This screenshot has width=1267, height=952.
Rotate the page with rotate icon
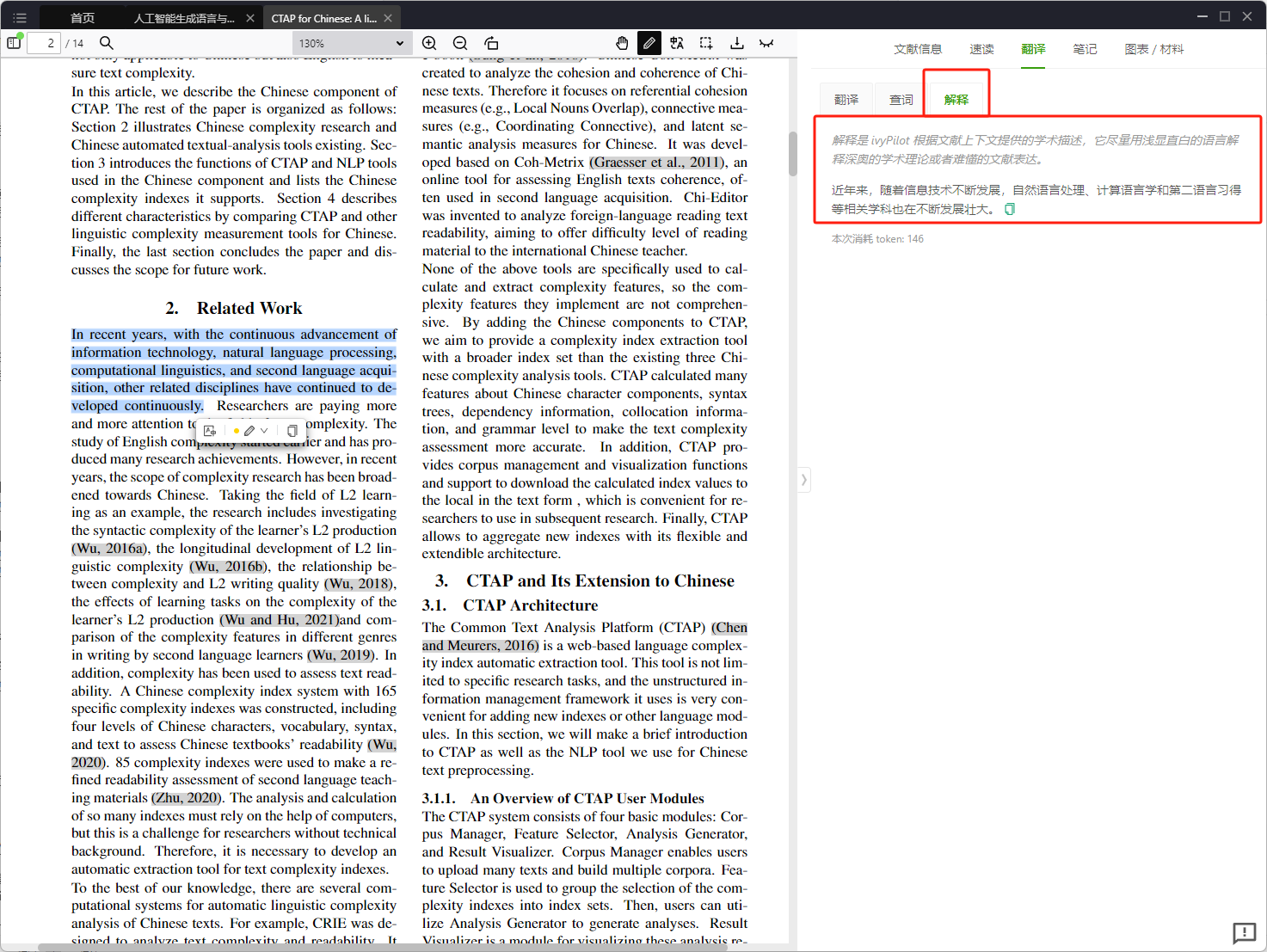pos(491,43)
